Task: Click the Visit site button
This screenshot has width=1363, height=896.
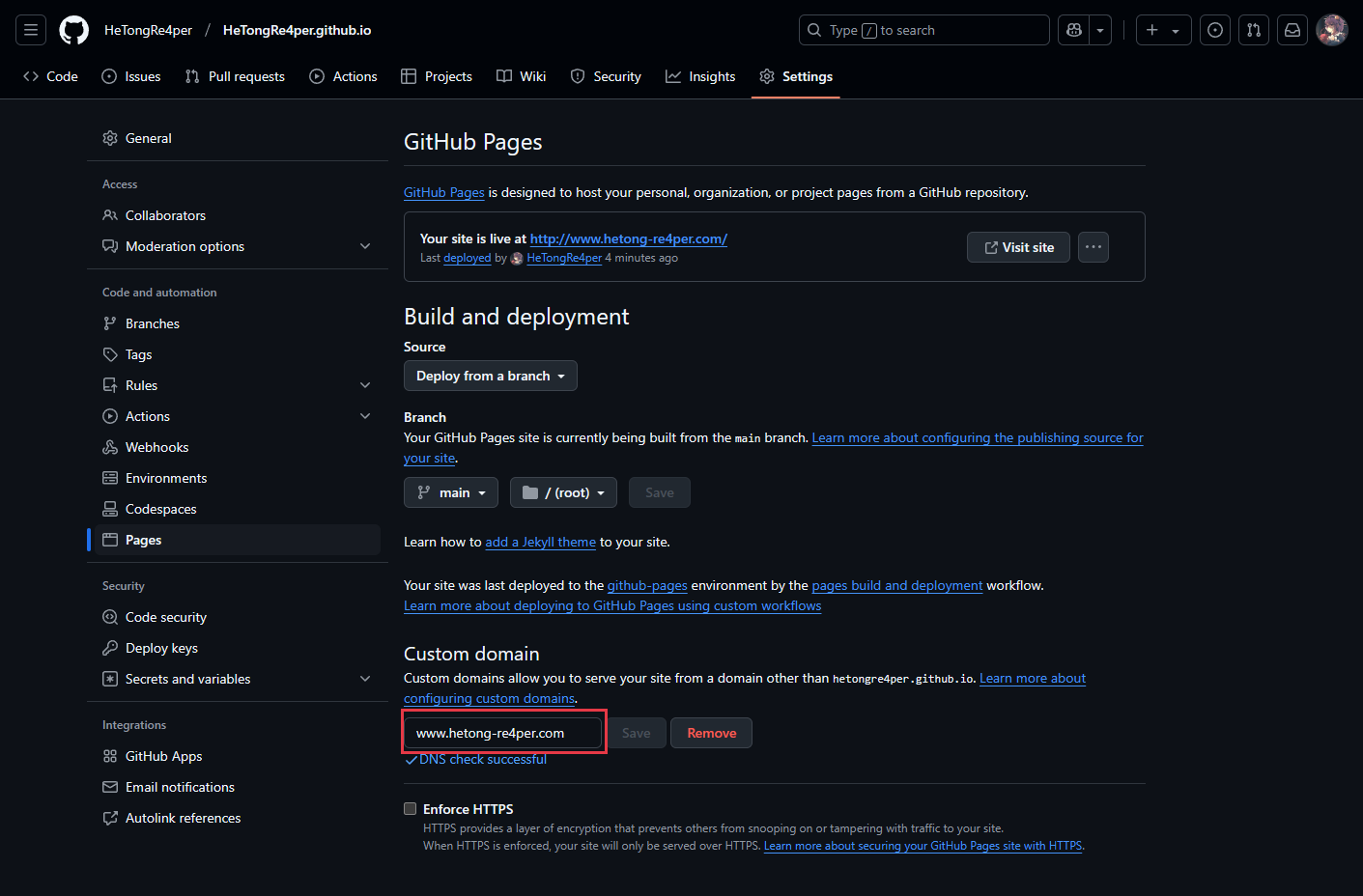Action: point(1018,247)
